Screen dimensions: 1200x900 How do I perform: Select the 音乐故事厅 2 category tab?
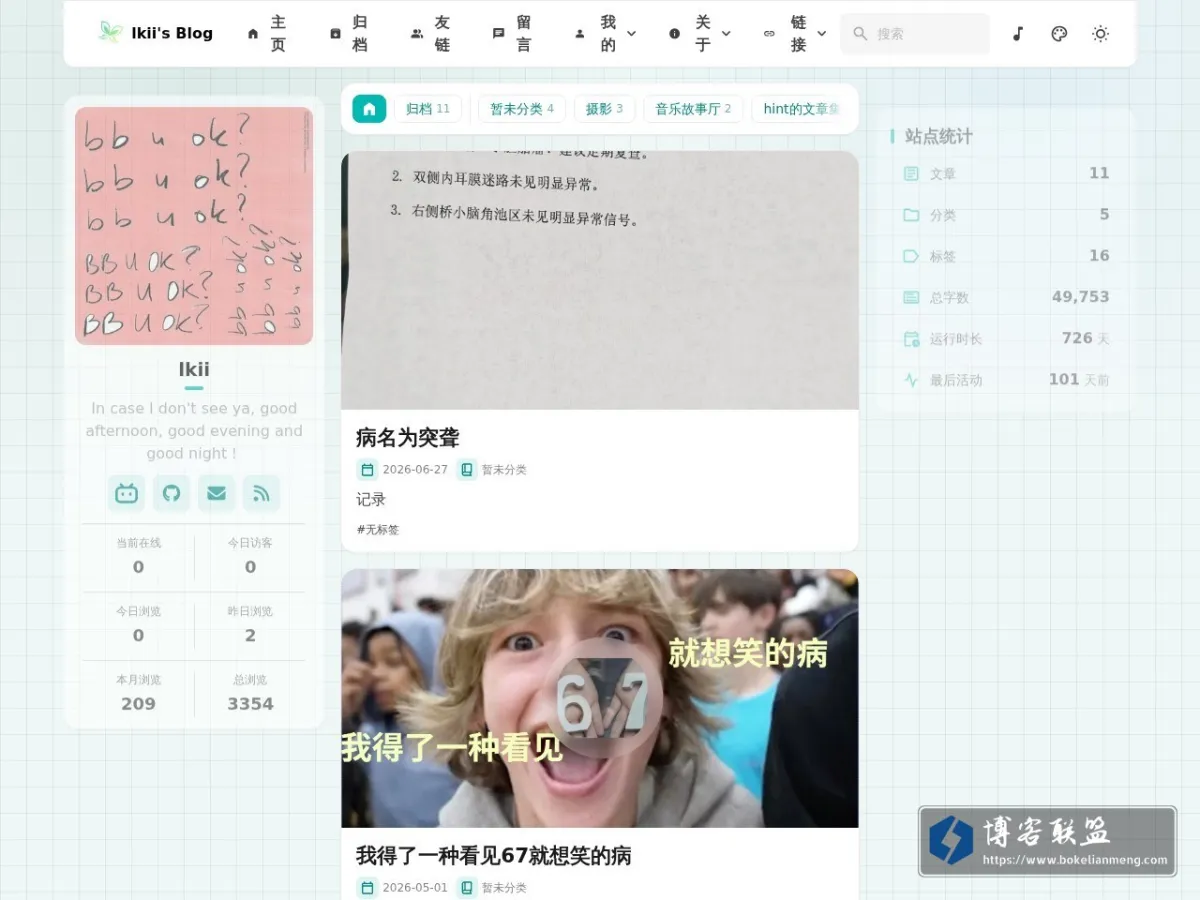tap(693, 109)
